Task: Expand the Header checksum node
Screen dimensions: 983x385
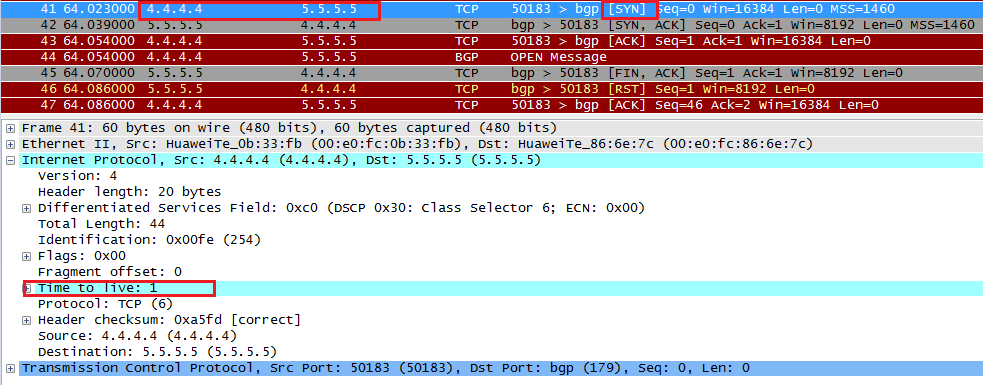Action: (26, 320)
